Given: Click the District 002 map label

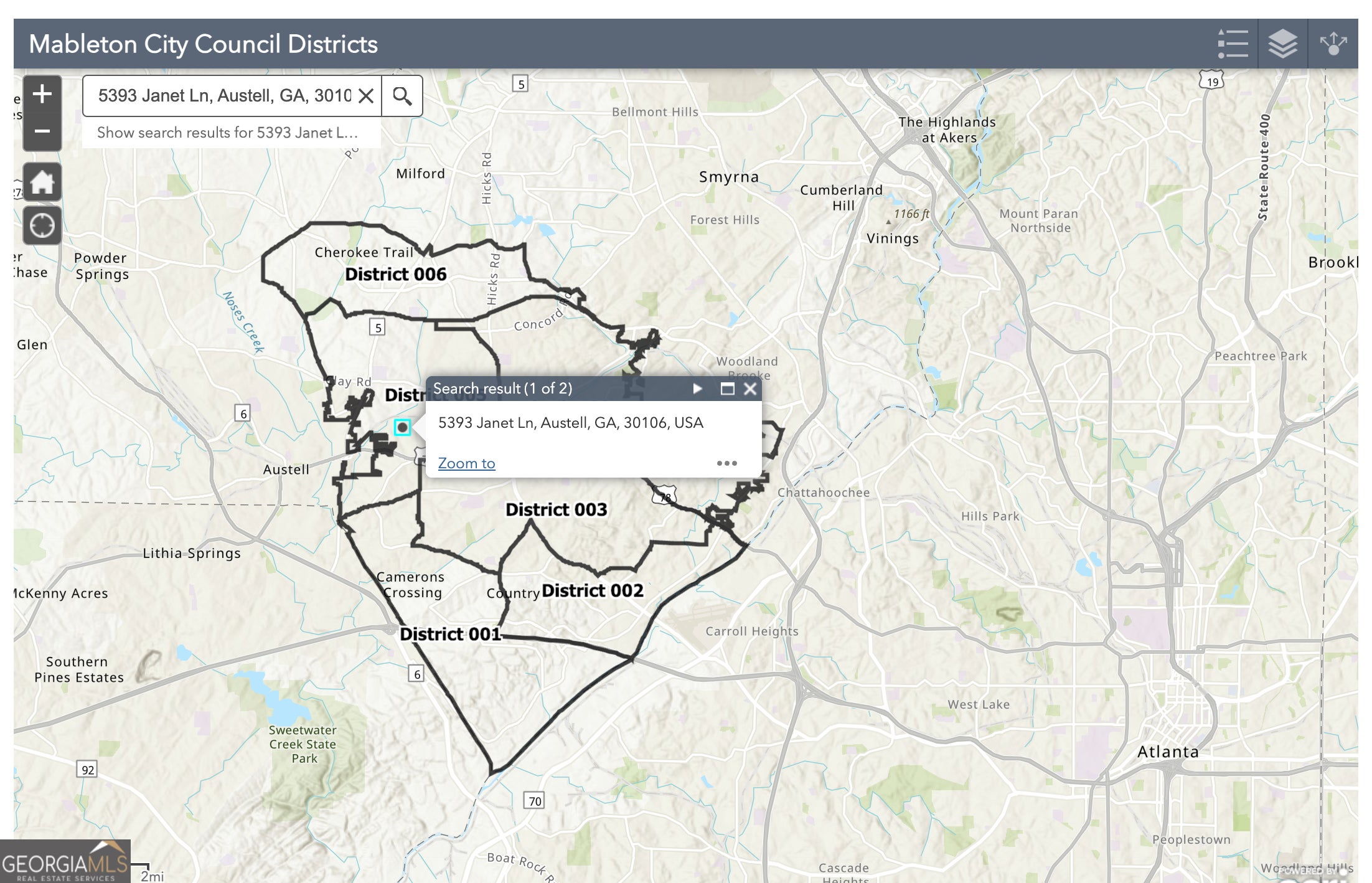Looking at the screenshot, I should click(592, 590).
